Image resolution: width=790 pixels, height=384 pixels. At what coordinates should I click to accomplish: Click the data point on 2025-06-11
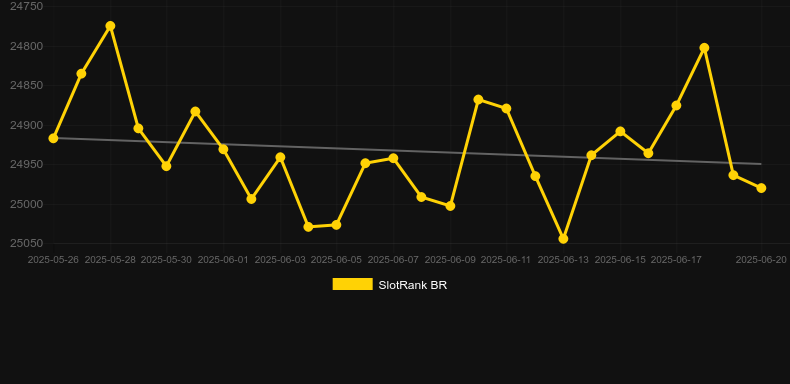click(x=506, y=109)
